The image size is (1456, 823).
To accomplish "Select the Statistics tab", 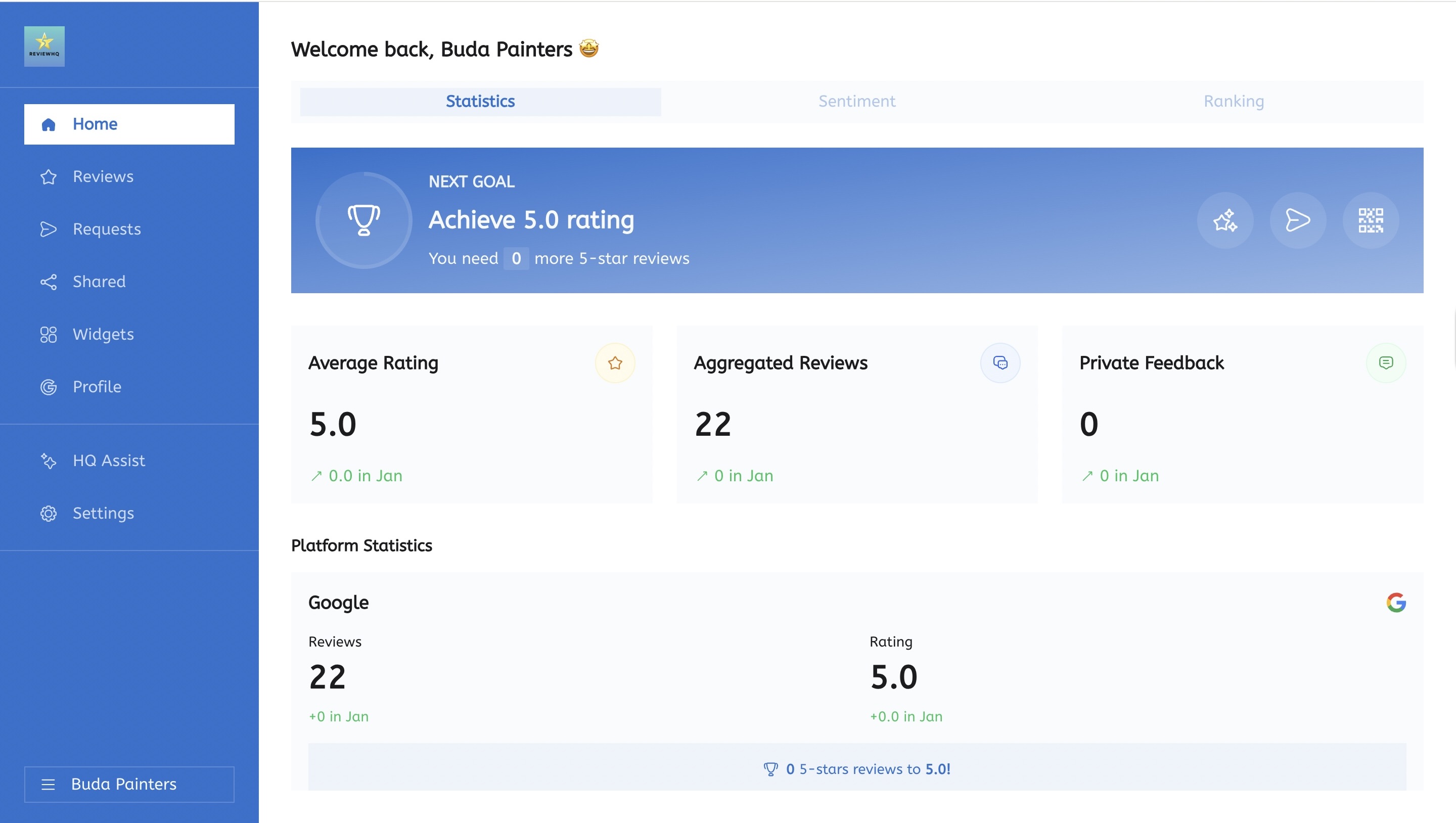I will click(x=480, y=102).
